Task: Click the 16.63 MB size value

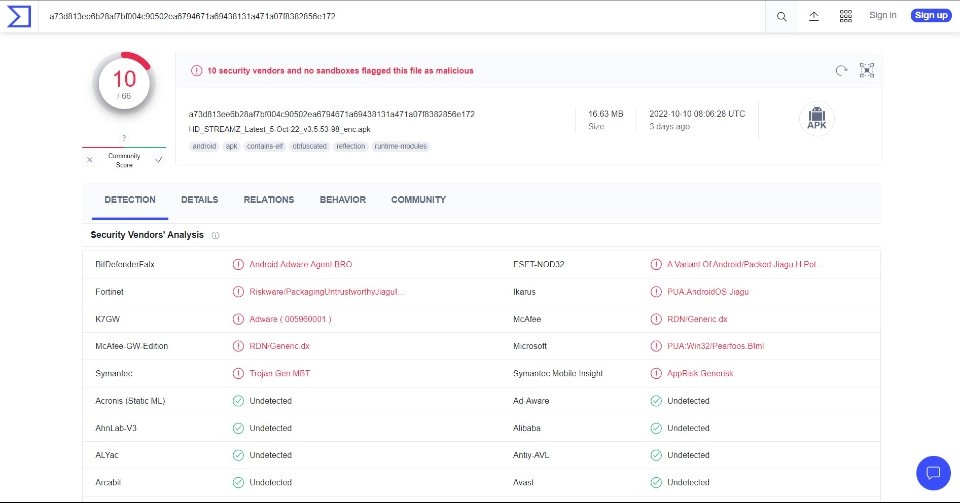Action: [x=606, y=114]
